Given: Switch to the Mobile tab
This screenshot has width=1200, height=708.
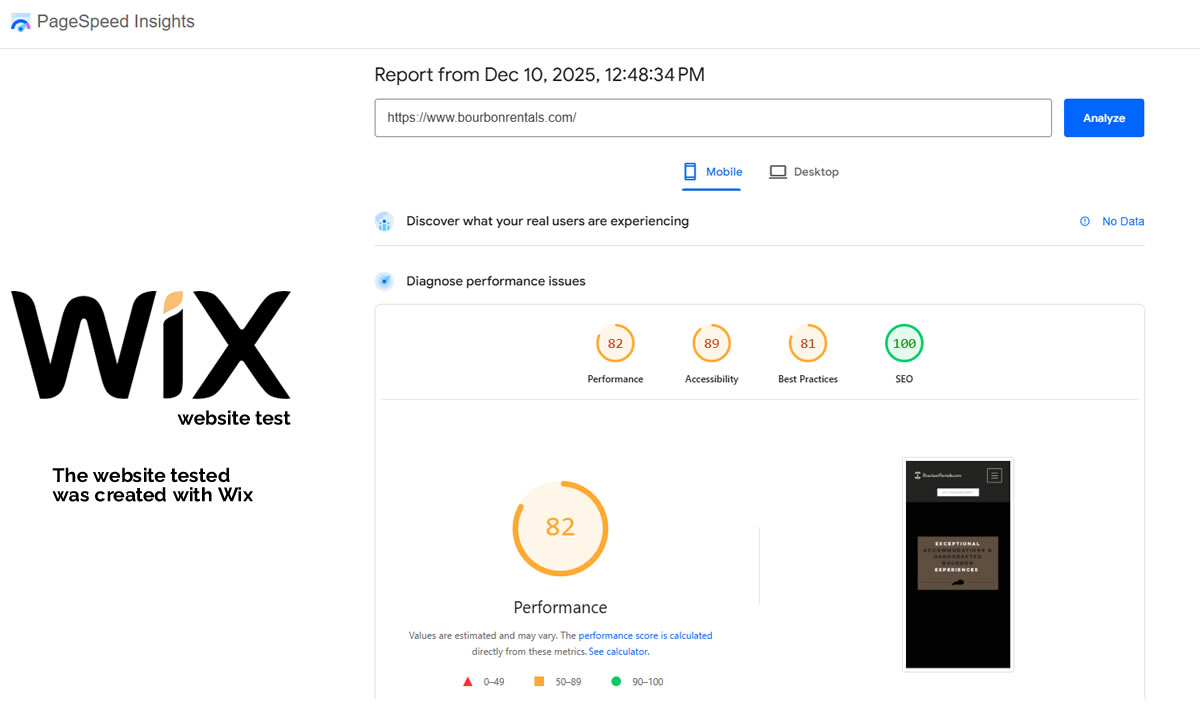Looking at the screenshot, I should (x=712, y=172).
